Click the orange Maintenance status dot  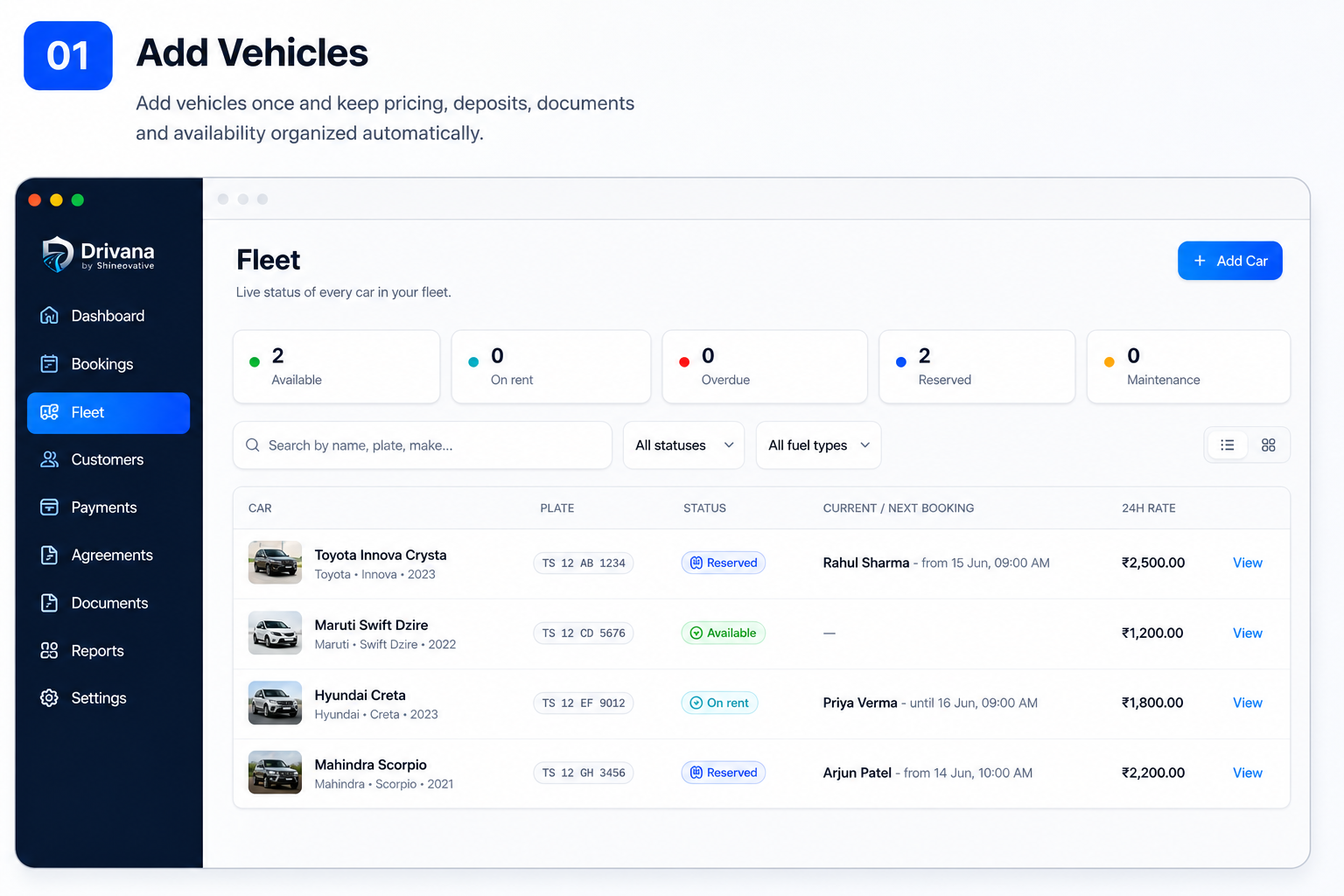[1109, 362]
